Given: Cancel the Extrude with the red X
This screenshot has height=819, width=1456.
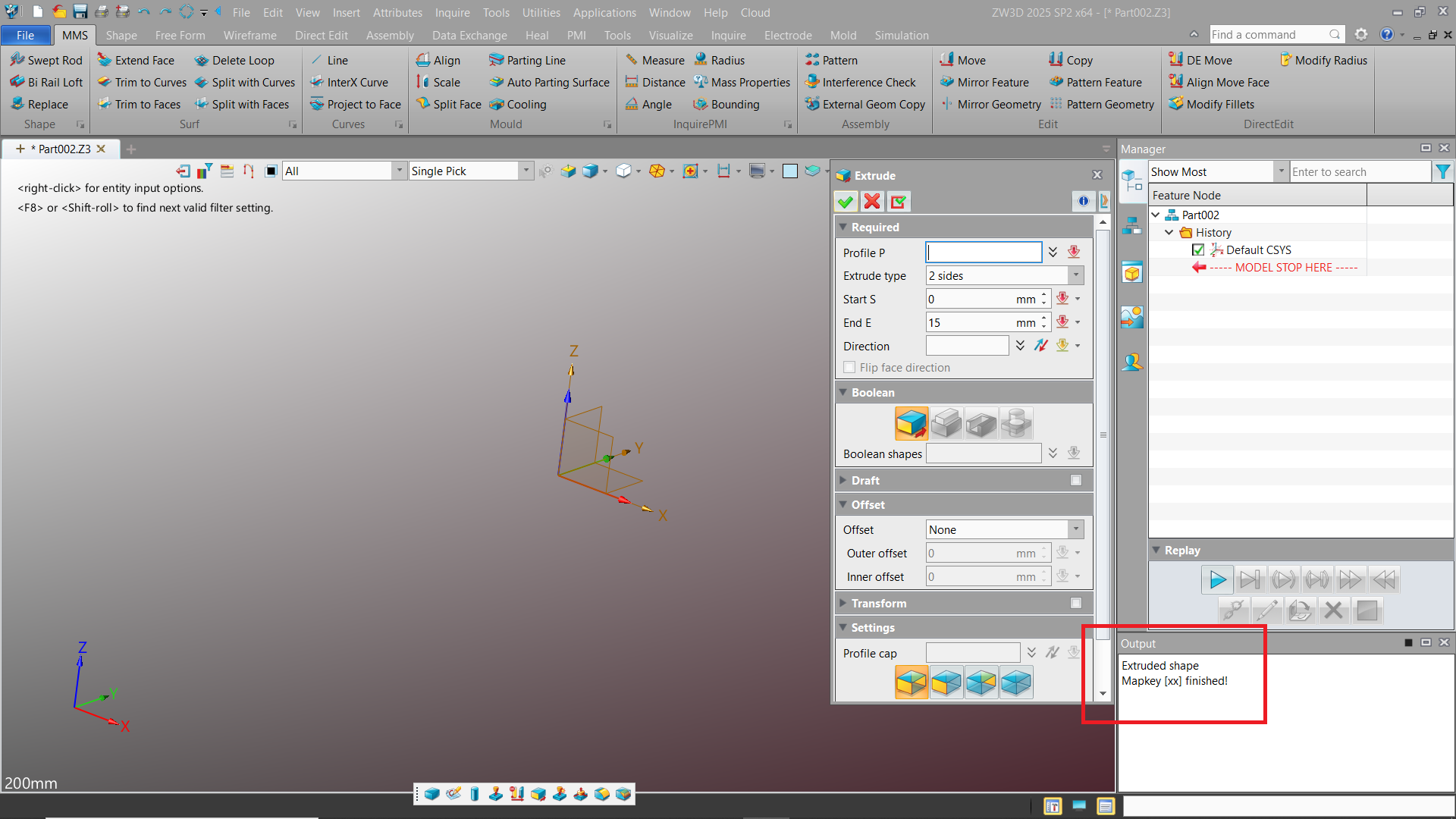Looking at the screenshot, I should point(872,202).
